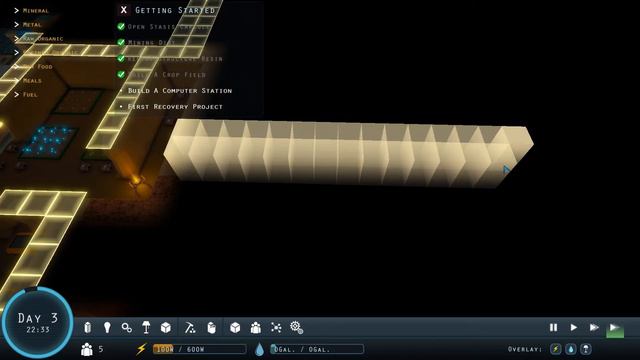Screen dimensions: 640x360
Task: Click the Mining Duty objective checkmark
Action: tap(121, 42)
